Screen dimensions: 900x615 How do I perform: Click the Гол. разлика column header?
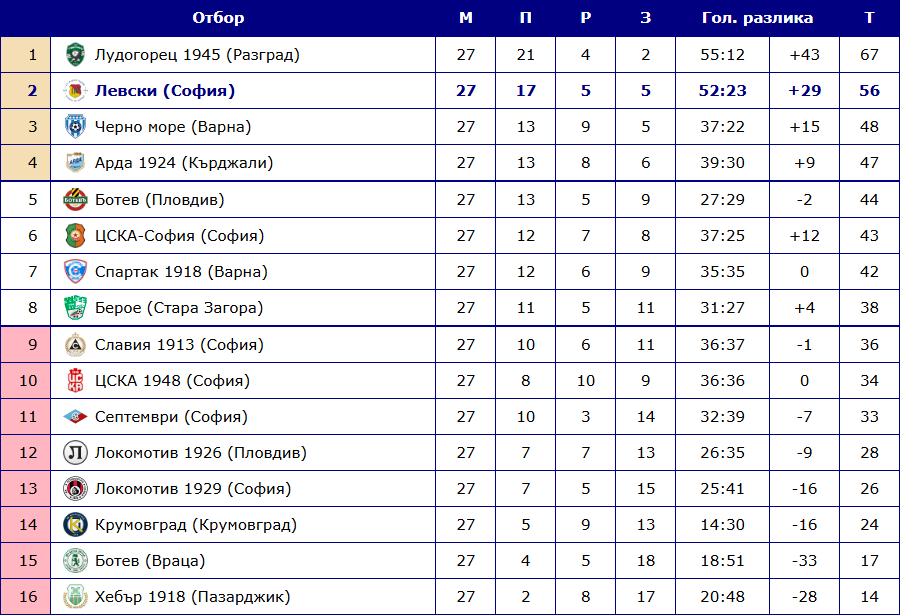[757, 18]
